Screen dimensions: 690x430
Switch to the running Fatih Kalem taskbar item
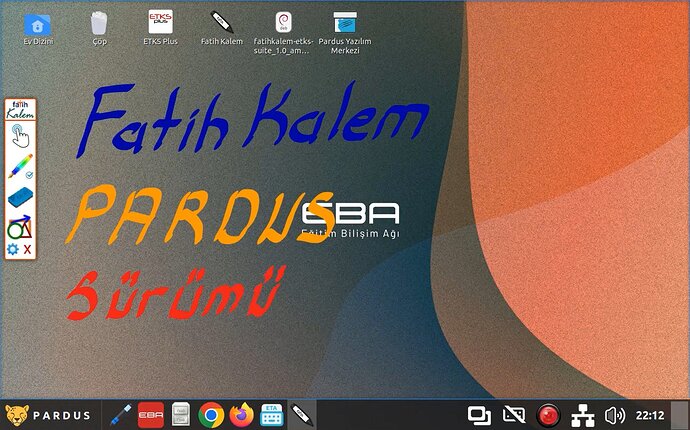302,415
